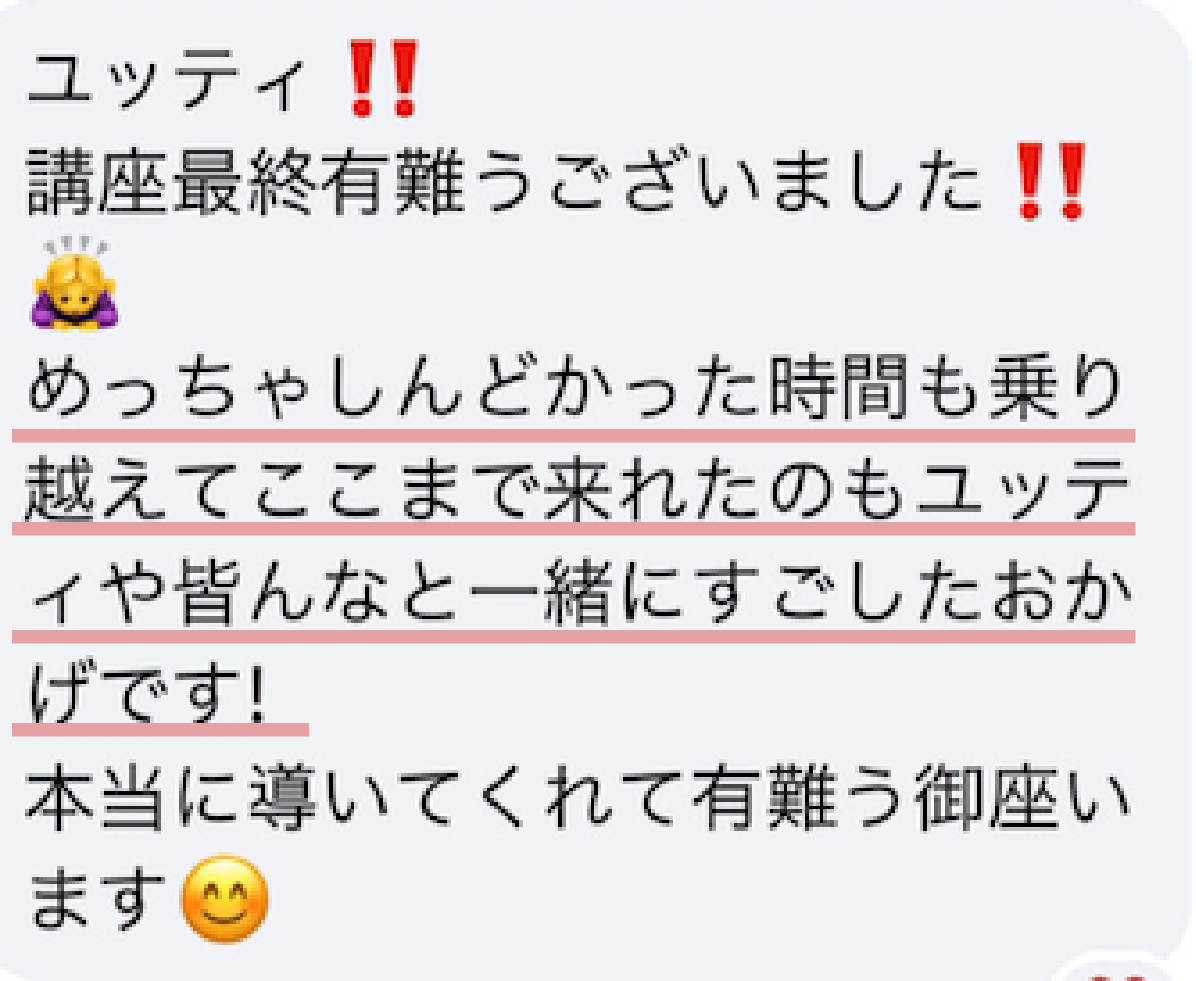1196x981 pixels.
Task: Click the word 時間 in the underlined text
Action: [x=838, y=388]
